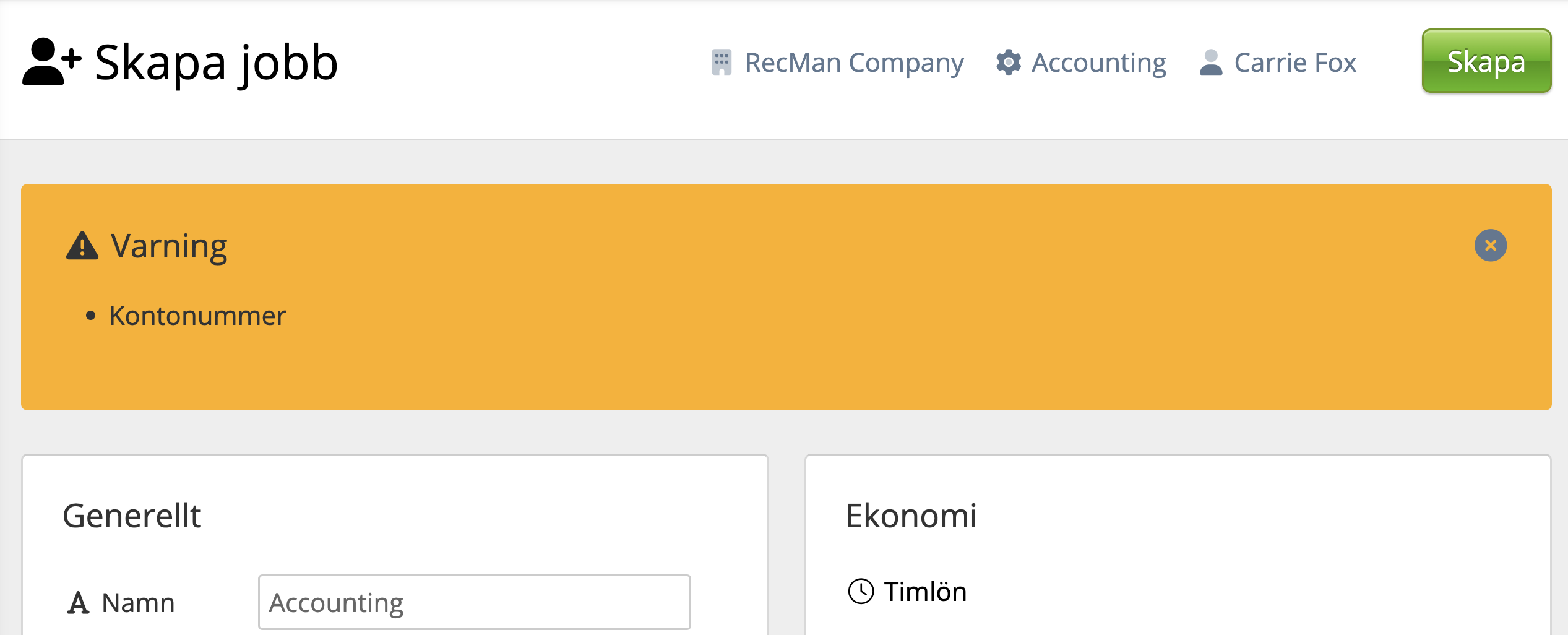Click the Namn field label
Image resolution: width=1568 pixels, height=635 pixels.
(x=138, y=603)
